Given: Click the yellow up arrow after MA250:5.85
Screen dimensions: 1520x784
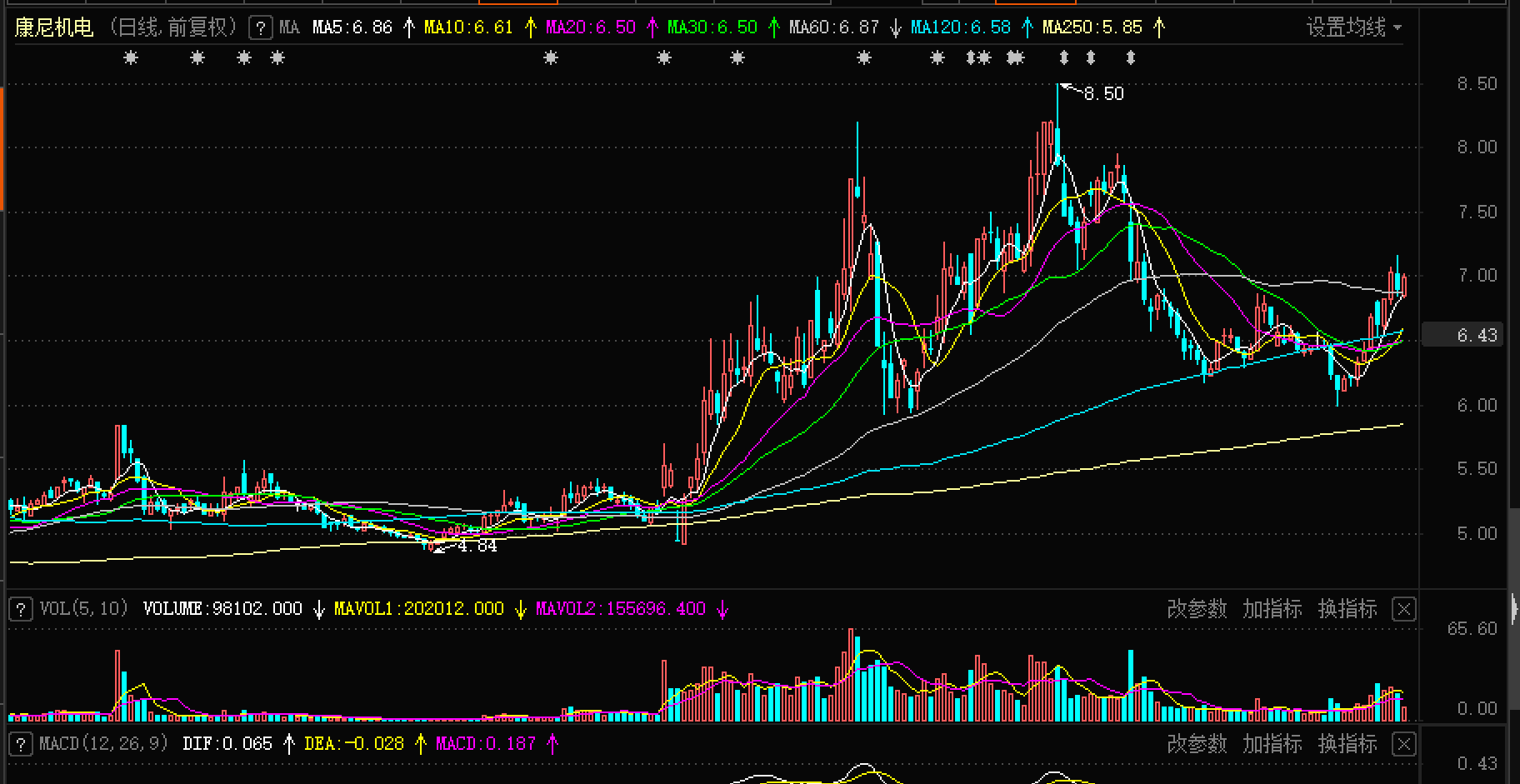Looking at the screenshot, I should (1158, 28).
